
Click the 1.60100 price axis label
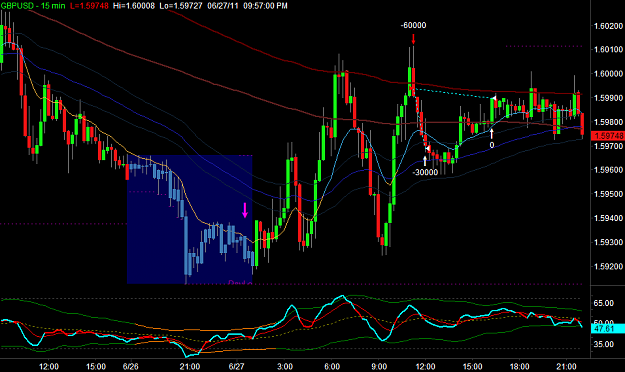[x=608, y=49]
